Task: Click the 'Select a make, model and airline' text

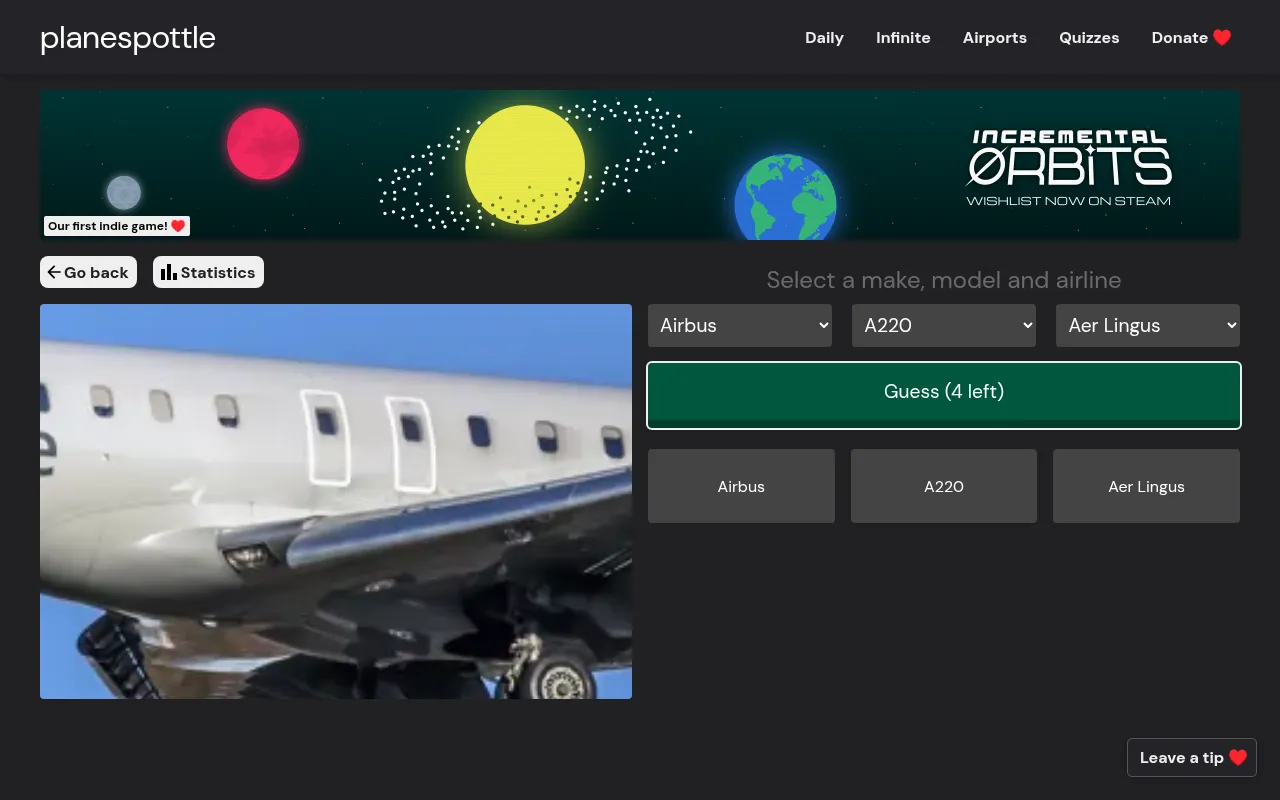Action: coord(944,280)
